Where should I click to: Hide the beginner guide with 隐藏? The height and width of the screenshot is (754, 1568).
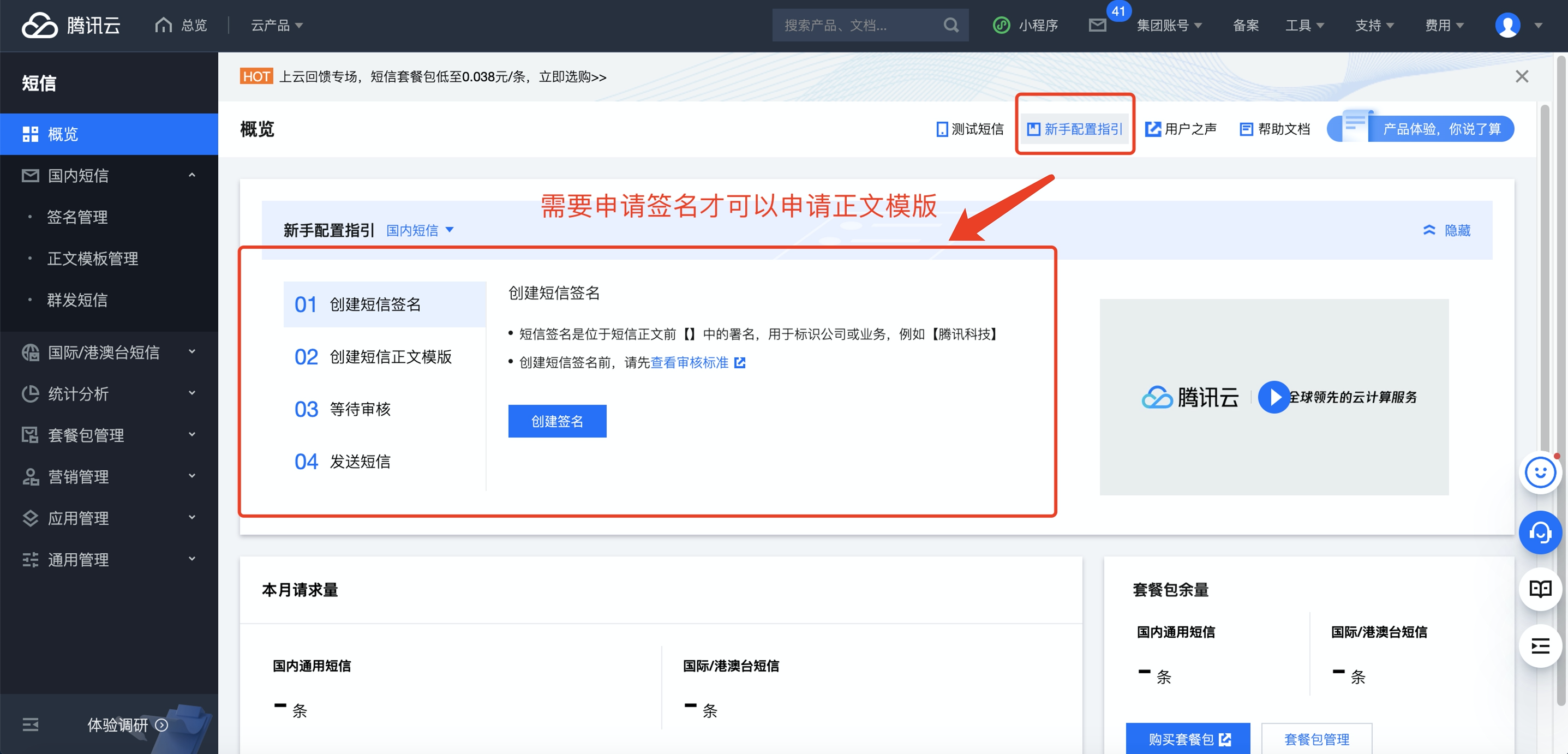coord(1447,231)
